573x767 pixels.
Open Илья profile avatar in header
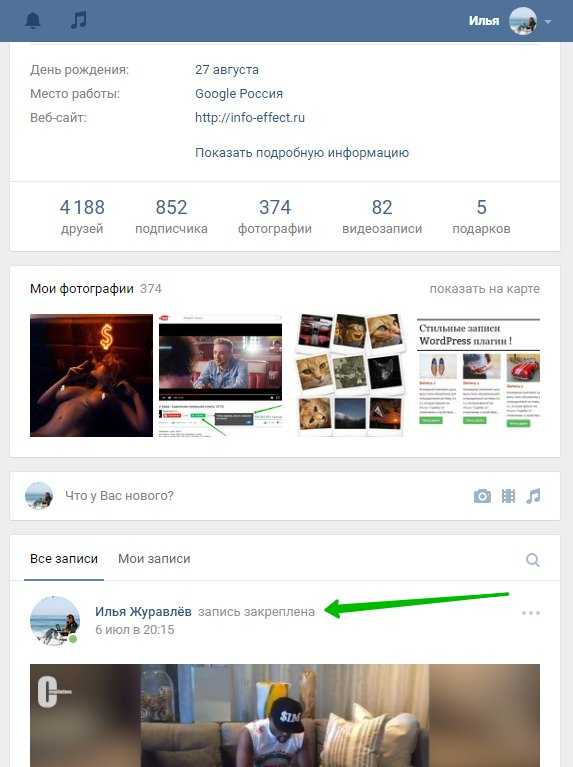click(x=523, y=21)
